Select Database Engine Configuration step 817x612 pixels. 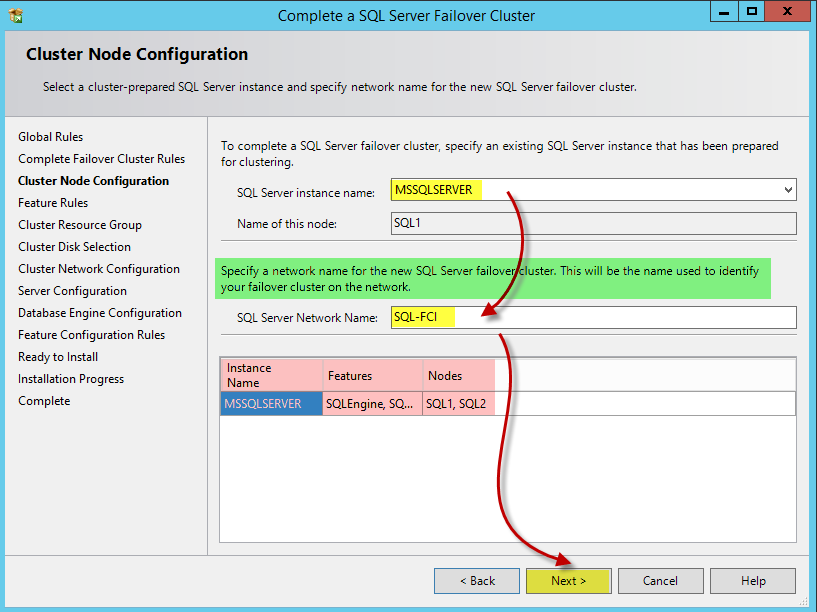tap(100, 313)
